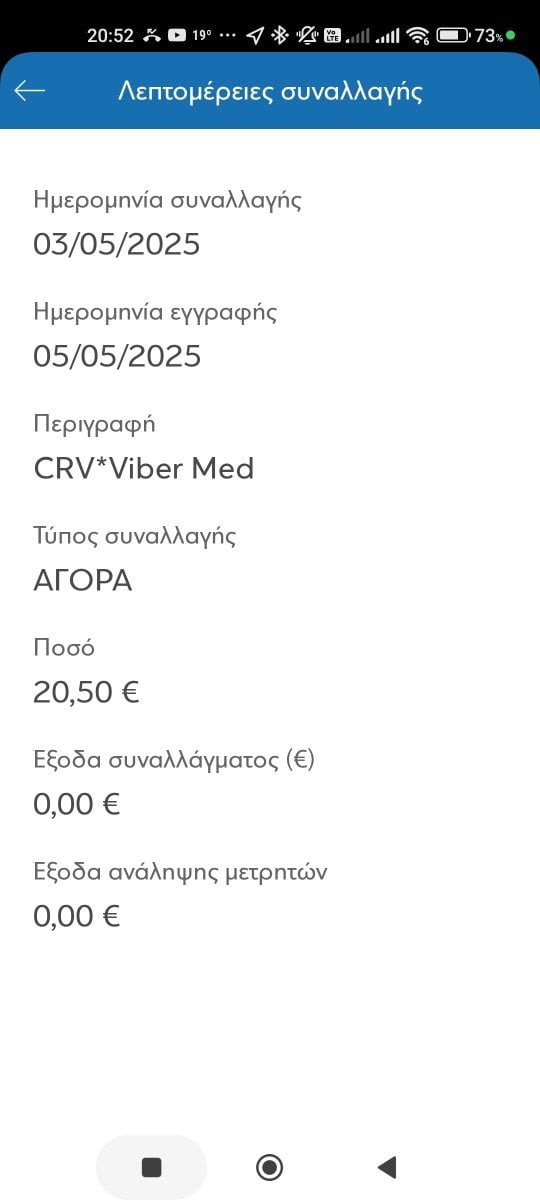Tap the CRV*Viber Med description

[x=144, y=468]
